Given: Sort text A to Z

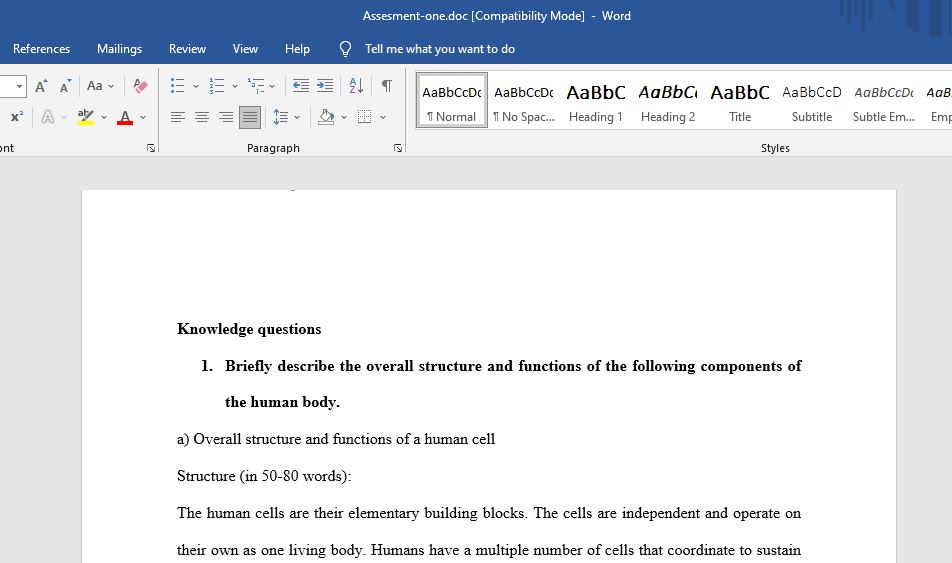Looking at the screenshot, I should pos(356,86).
